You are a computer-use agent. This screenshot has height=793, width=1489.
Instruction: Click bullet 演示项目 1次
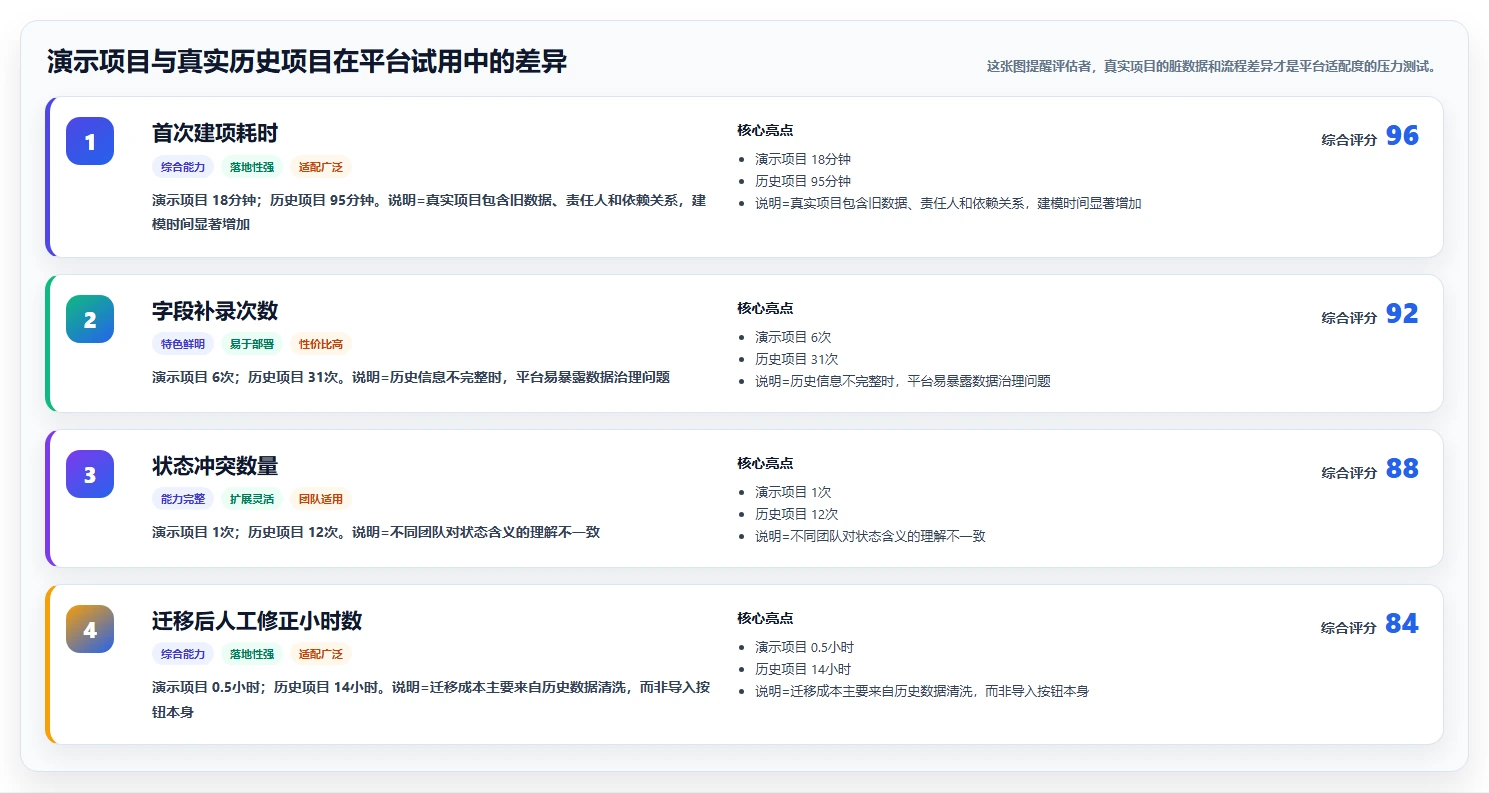[x=793, y=492]
